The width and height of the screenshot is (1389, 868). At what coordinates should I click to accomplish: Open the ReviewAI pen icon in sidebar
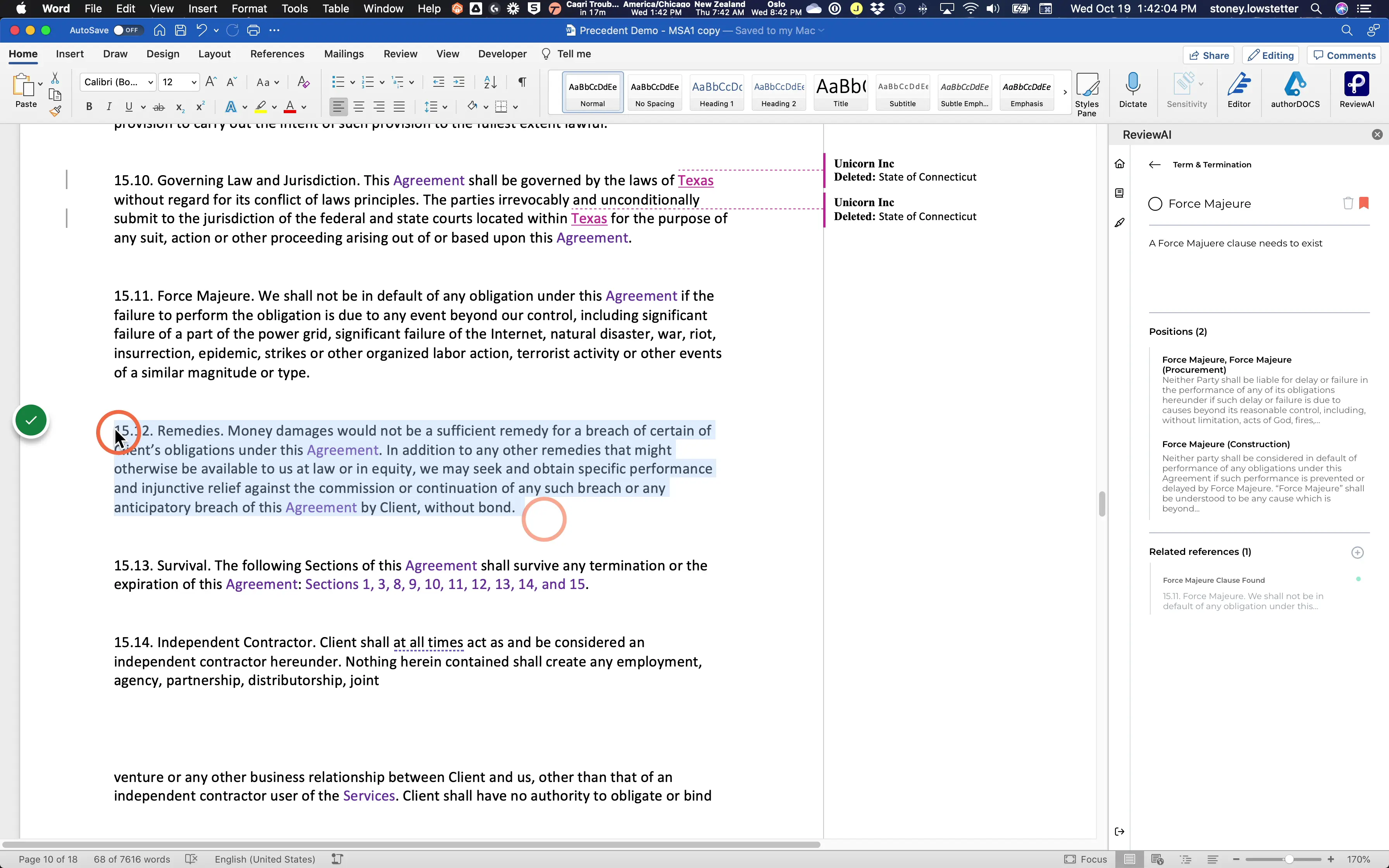pos(1119,223)
